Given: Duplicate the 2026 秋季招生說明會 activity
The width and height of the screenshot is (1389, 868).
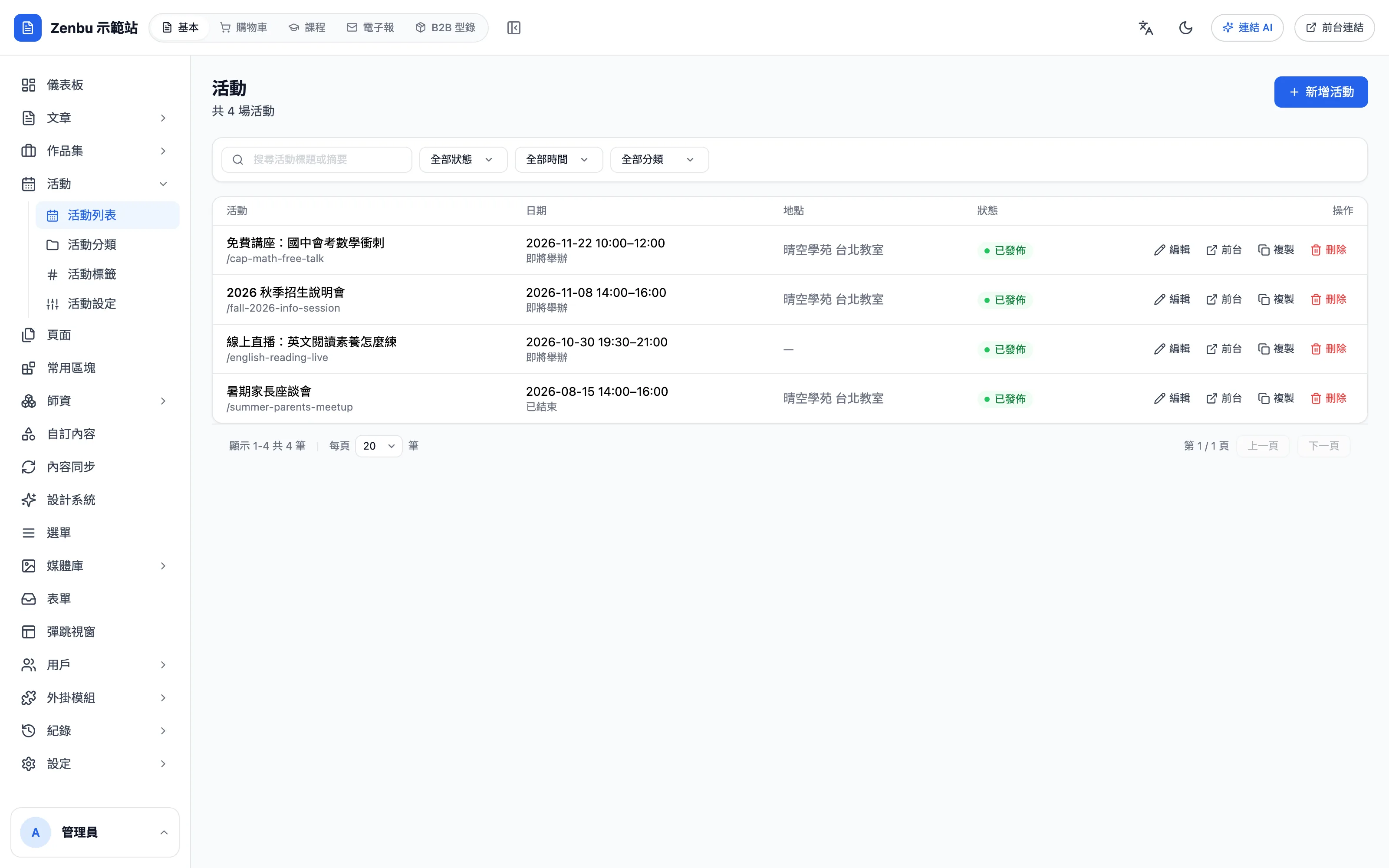Looking at the screenshot, I should point(1276,299).
